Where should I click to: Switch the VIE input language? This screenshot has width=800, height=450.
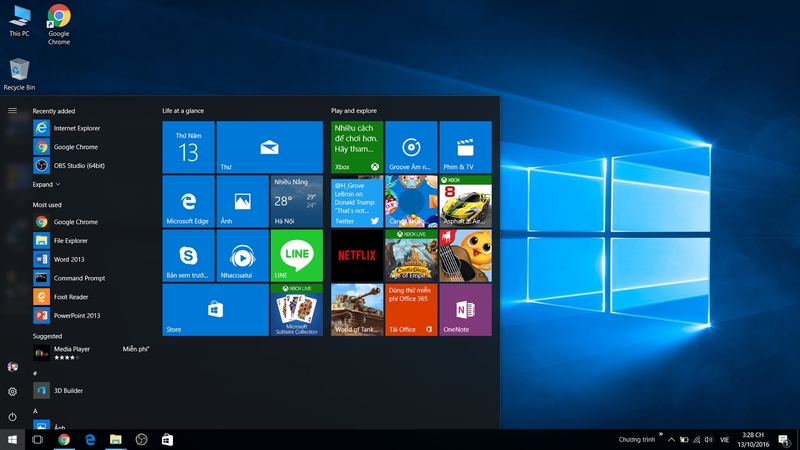[724, 440]
